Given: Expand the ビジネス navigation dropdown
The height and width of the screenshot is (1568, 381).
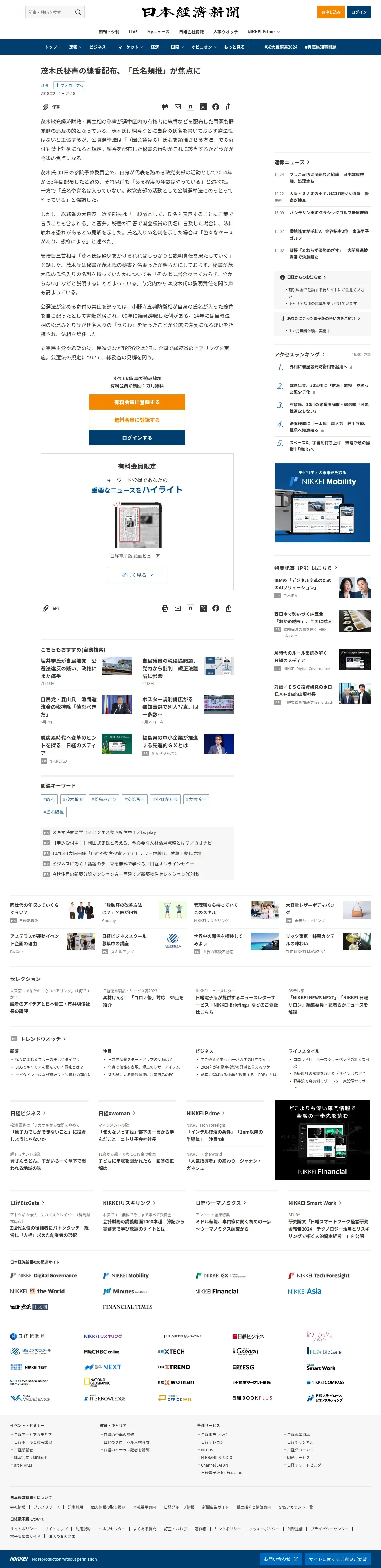Looking at the screenshot, I should [x=99, y=47].
